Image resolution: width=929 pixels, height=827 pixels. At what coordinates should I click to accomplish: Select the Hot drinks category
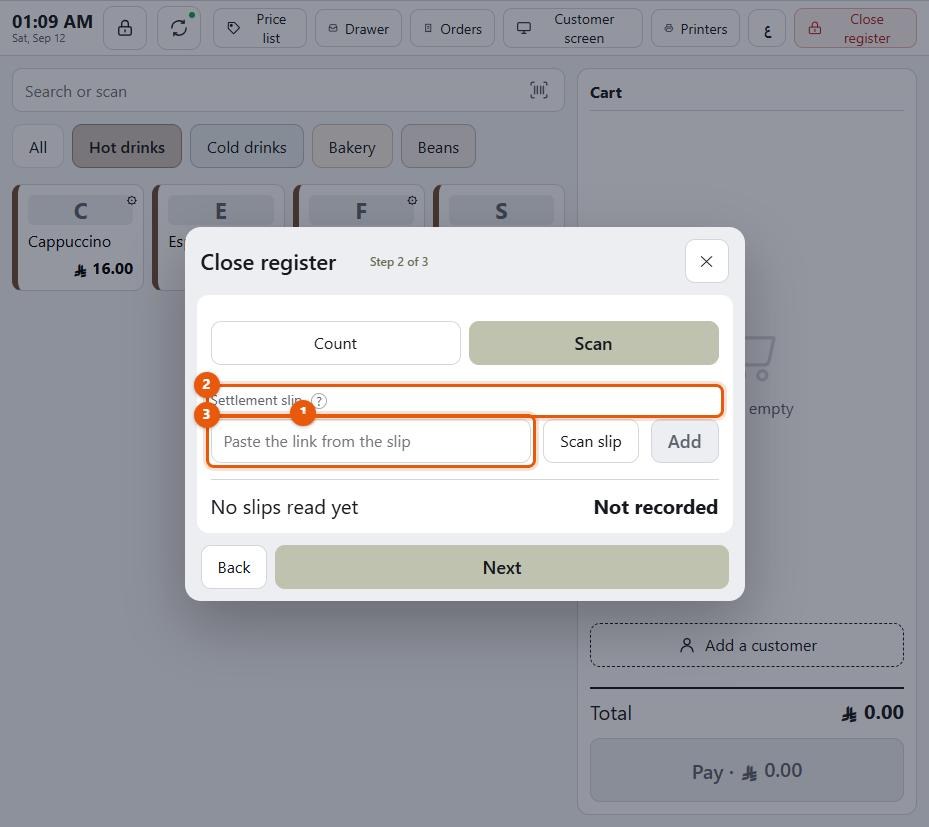(x=127, y=147)
